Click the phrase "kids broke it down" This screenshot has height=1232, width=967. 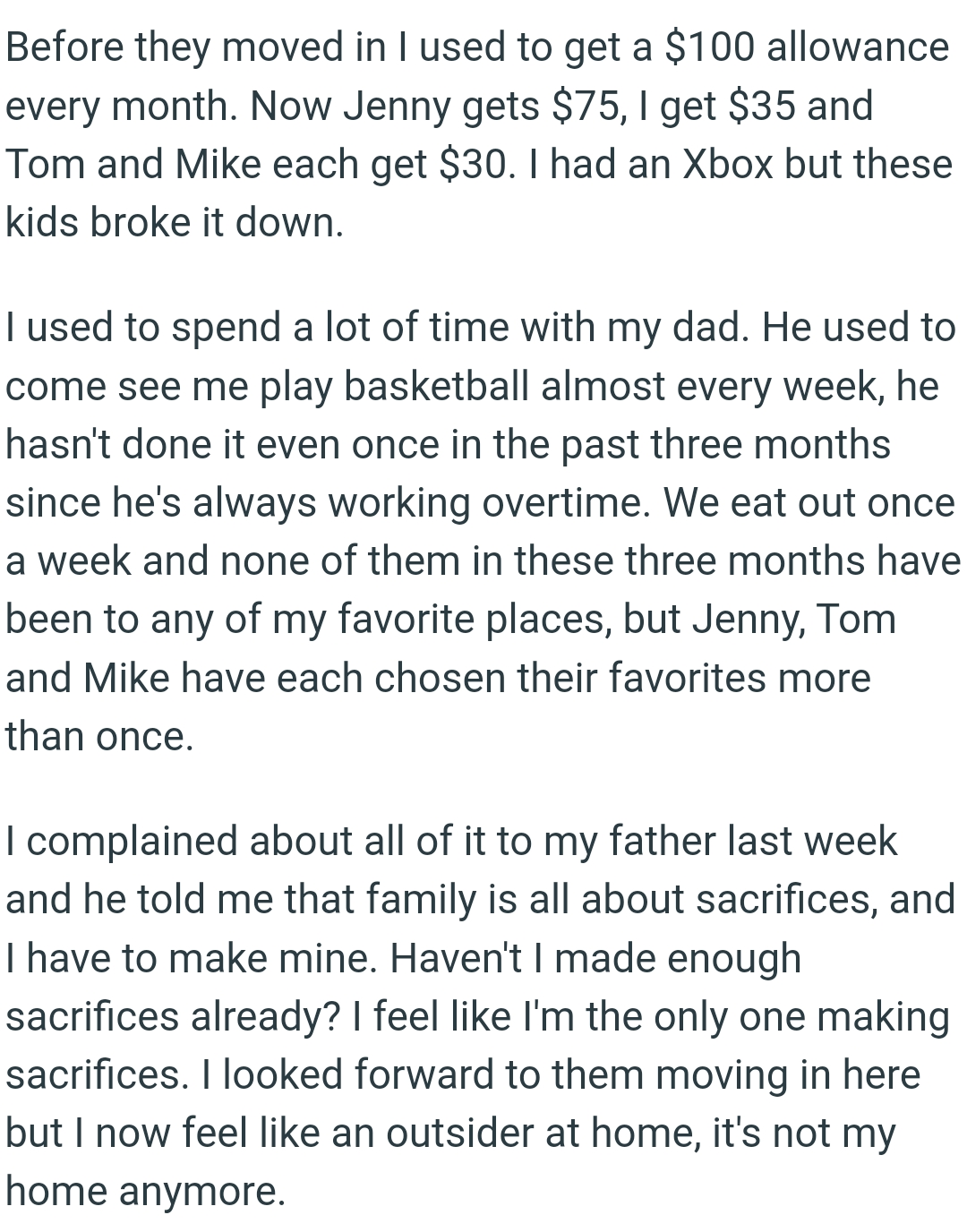[x=174, y=223]
